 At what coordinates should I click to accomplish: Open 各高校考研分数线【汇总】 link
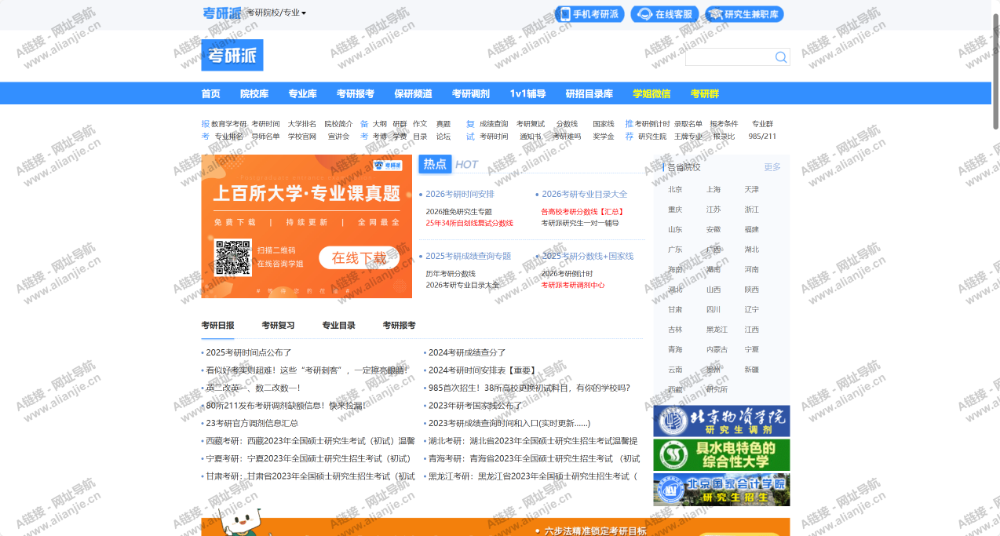pyautogui.click(x=582, y=212)
